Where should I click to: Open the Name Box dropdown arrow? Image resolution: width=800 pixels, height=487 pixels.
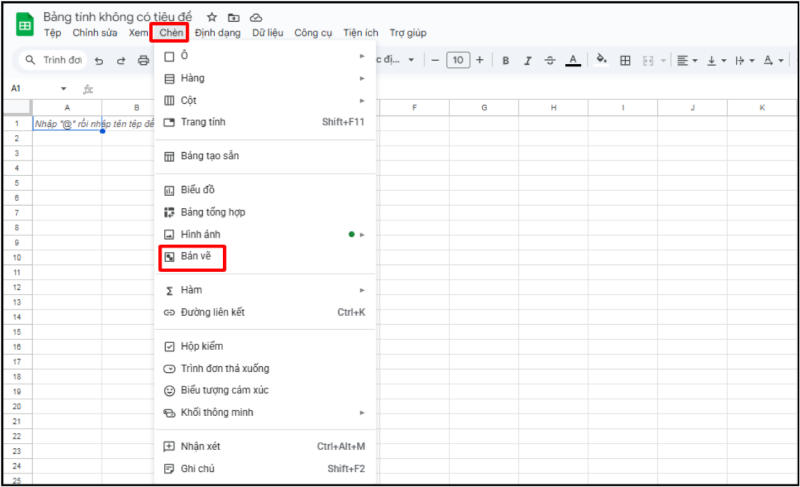pos(63,89)
